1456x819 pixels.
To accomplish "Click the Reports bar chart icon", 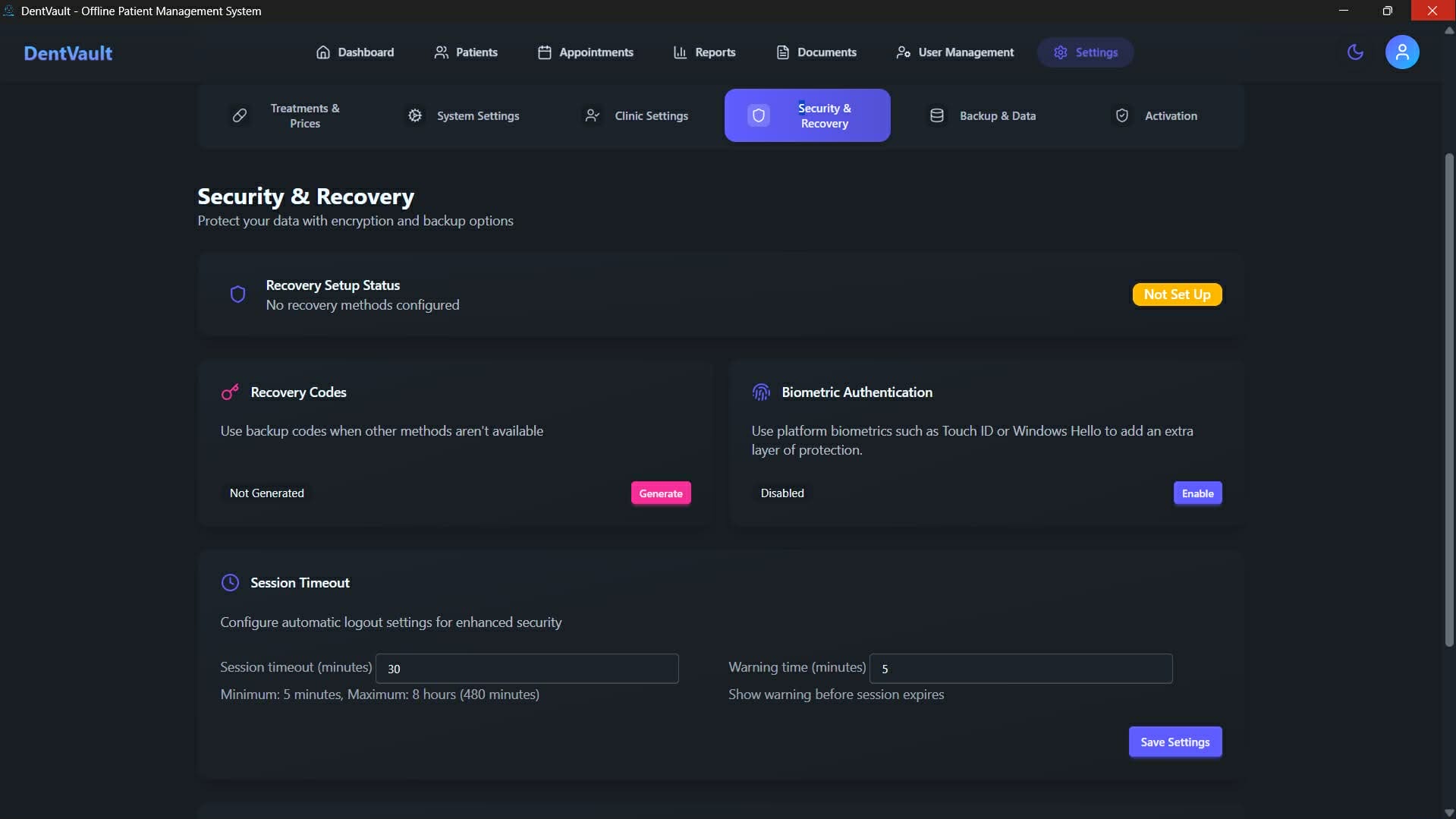I will click(681, 52).
